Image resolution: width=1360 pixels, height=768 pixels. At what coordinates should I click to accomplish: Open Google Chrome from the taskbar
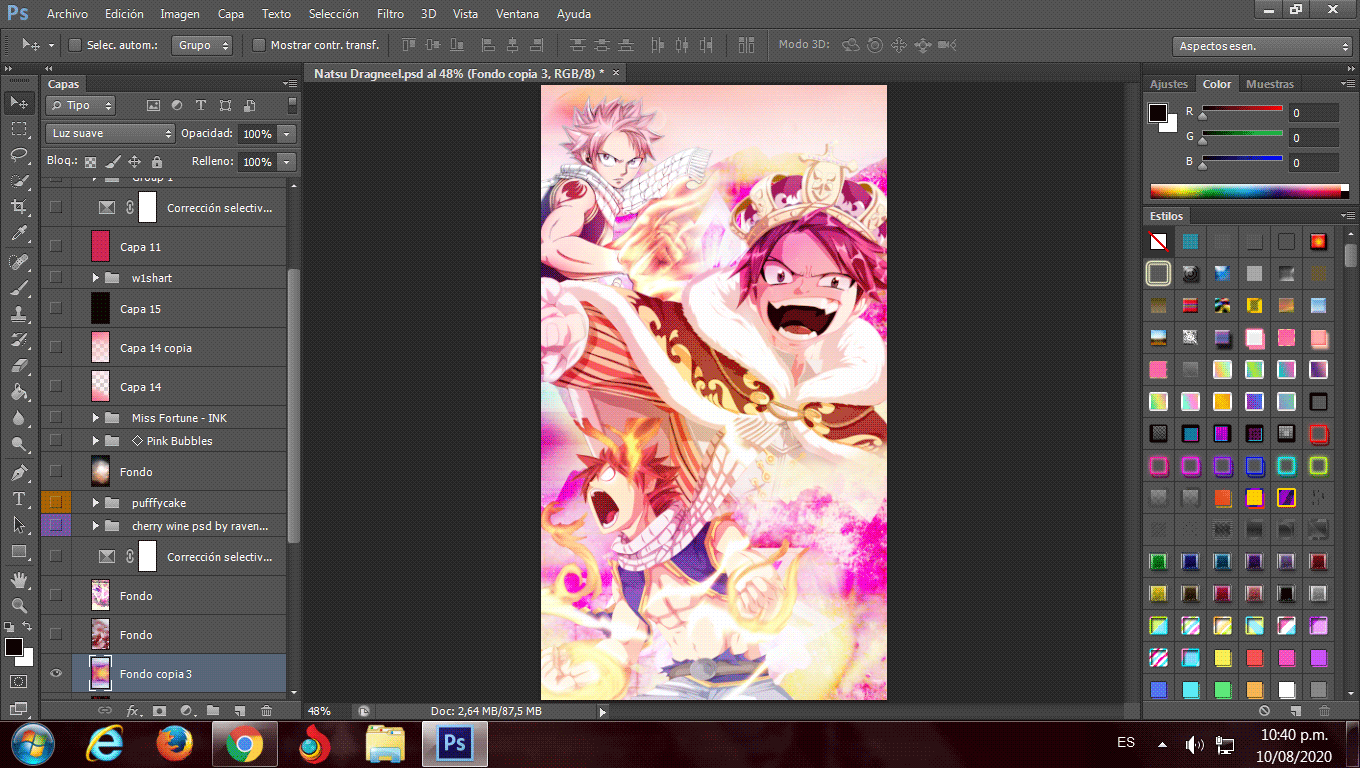click(x=243, y=745)
